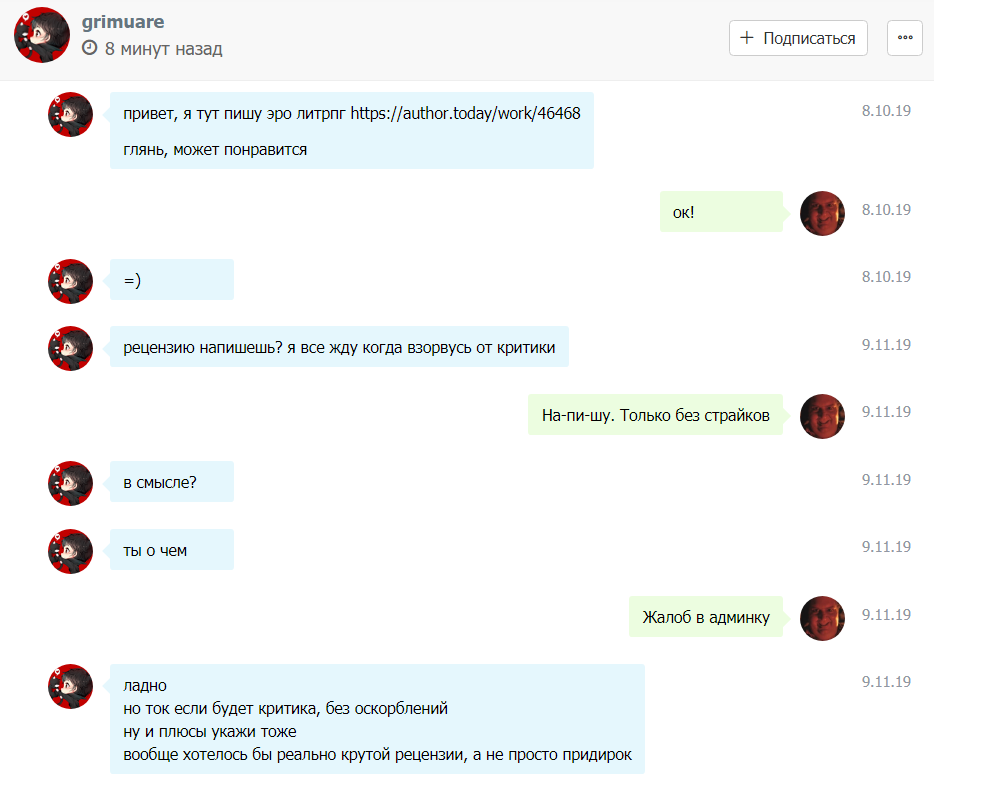This screenshot has width=1006, height=803.
Task: Click avatar beside 'в смысле?' message
Action: point(70,483)
